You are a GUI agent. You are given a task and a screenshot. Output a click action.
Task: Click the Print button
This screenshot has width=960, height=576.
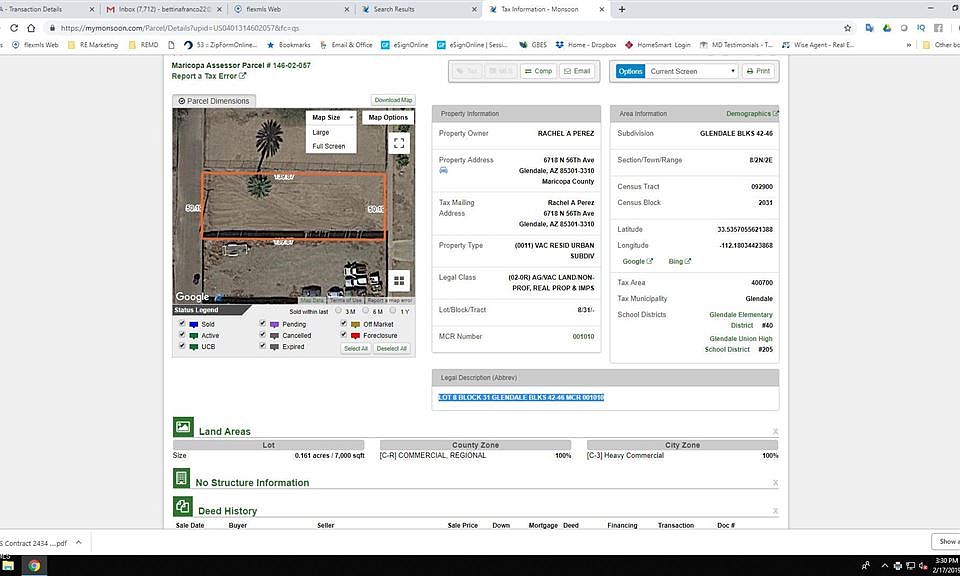[x=758, y=71]
